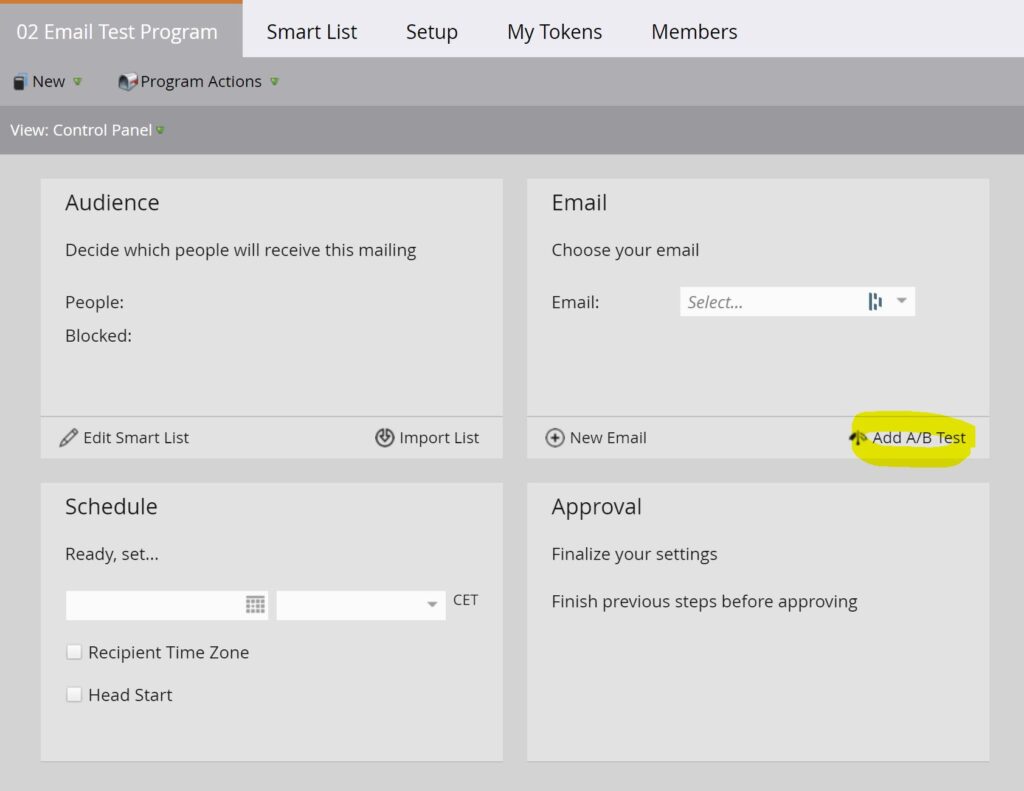Enable the Recipient Time Zone checkbox

pyautogui.click(x=74, y=652)
